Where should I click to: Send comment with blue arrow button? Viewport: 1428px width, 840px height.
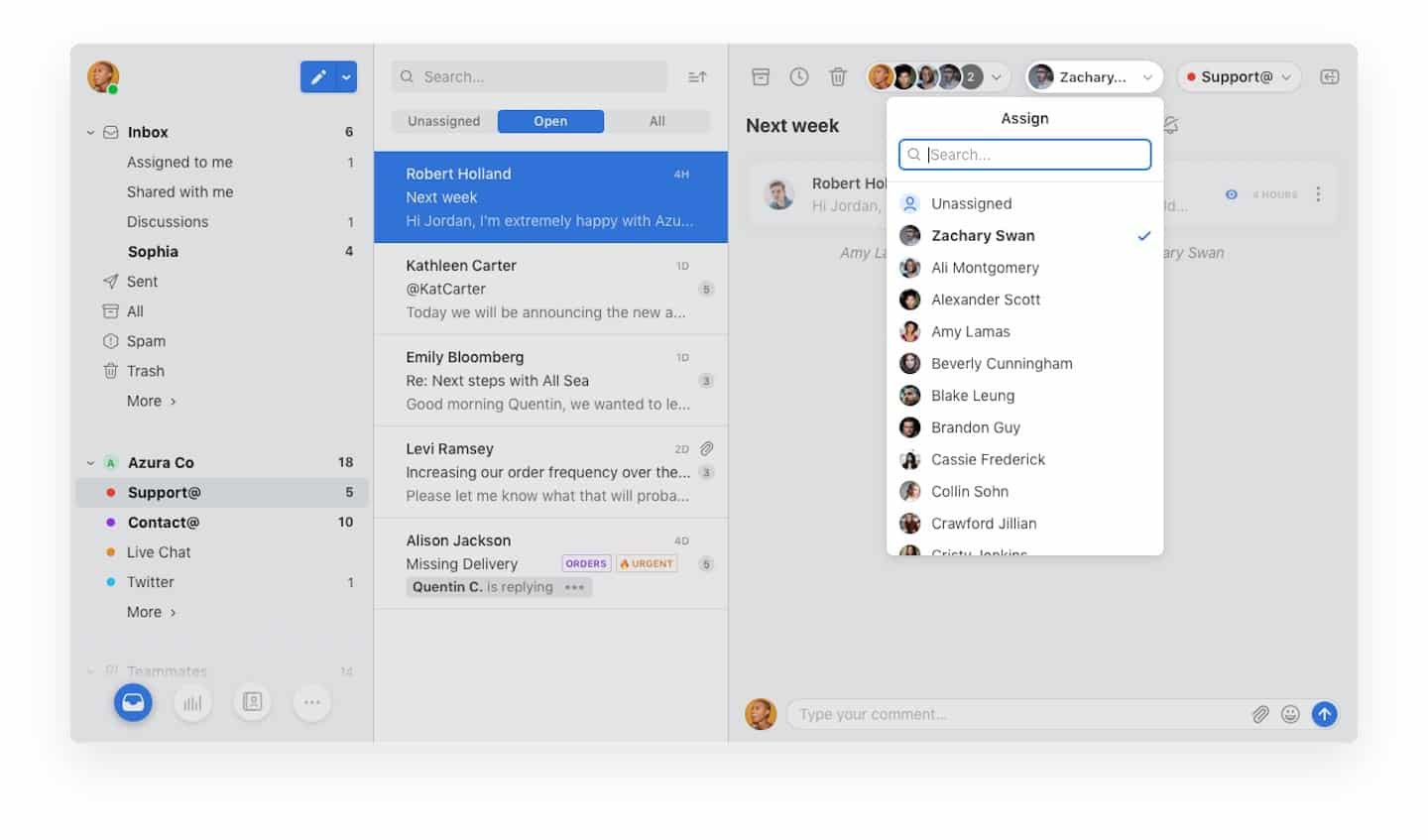(1325, 714)
